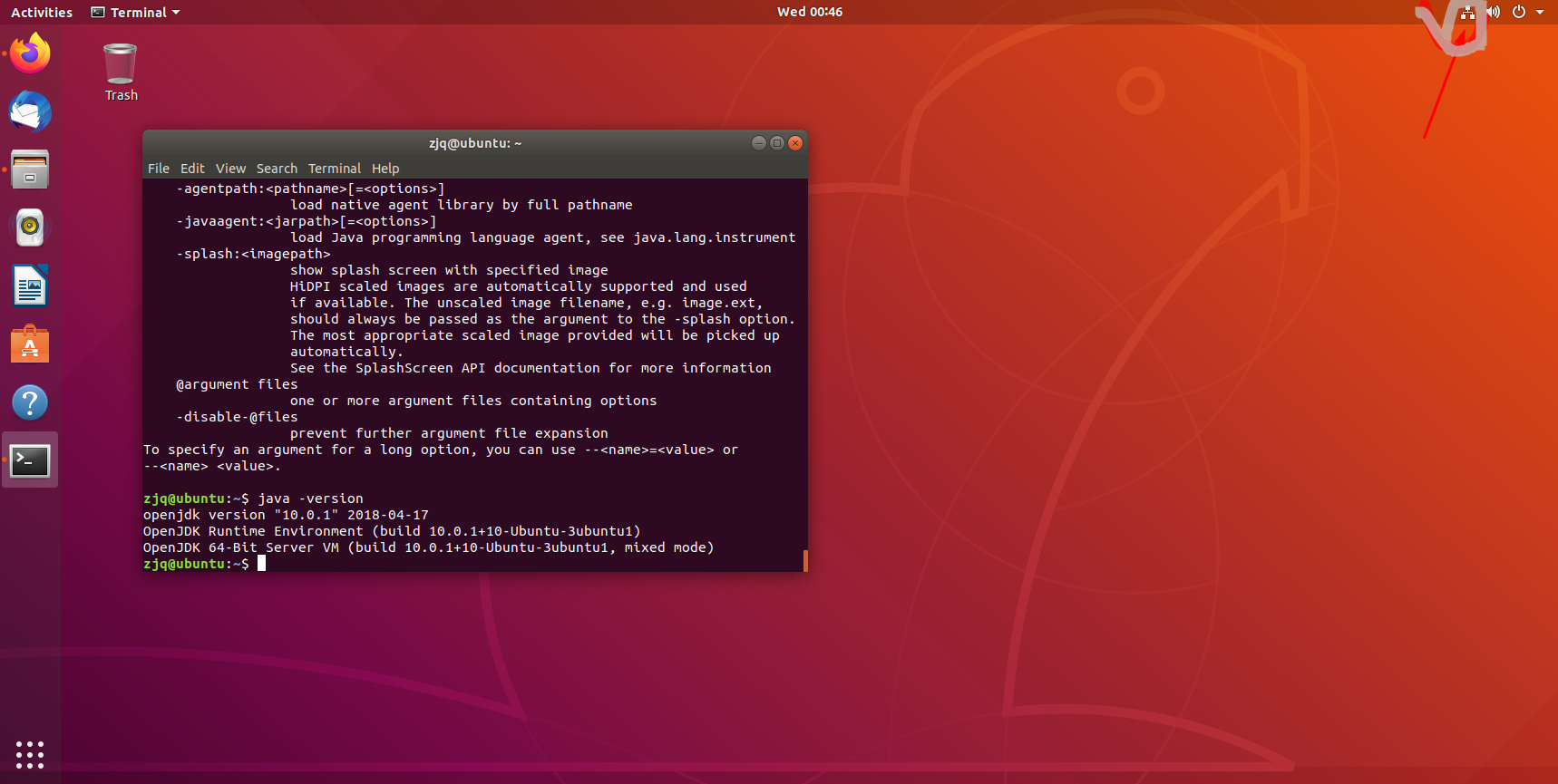Maximize the terminal window
This screenshot has height=784, width=1558.
(x=777, y=142)
